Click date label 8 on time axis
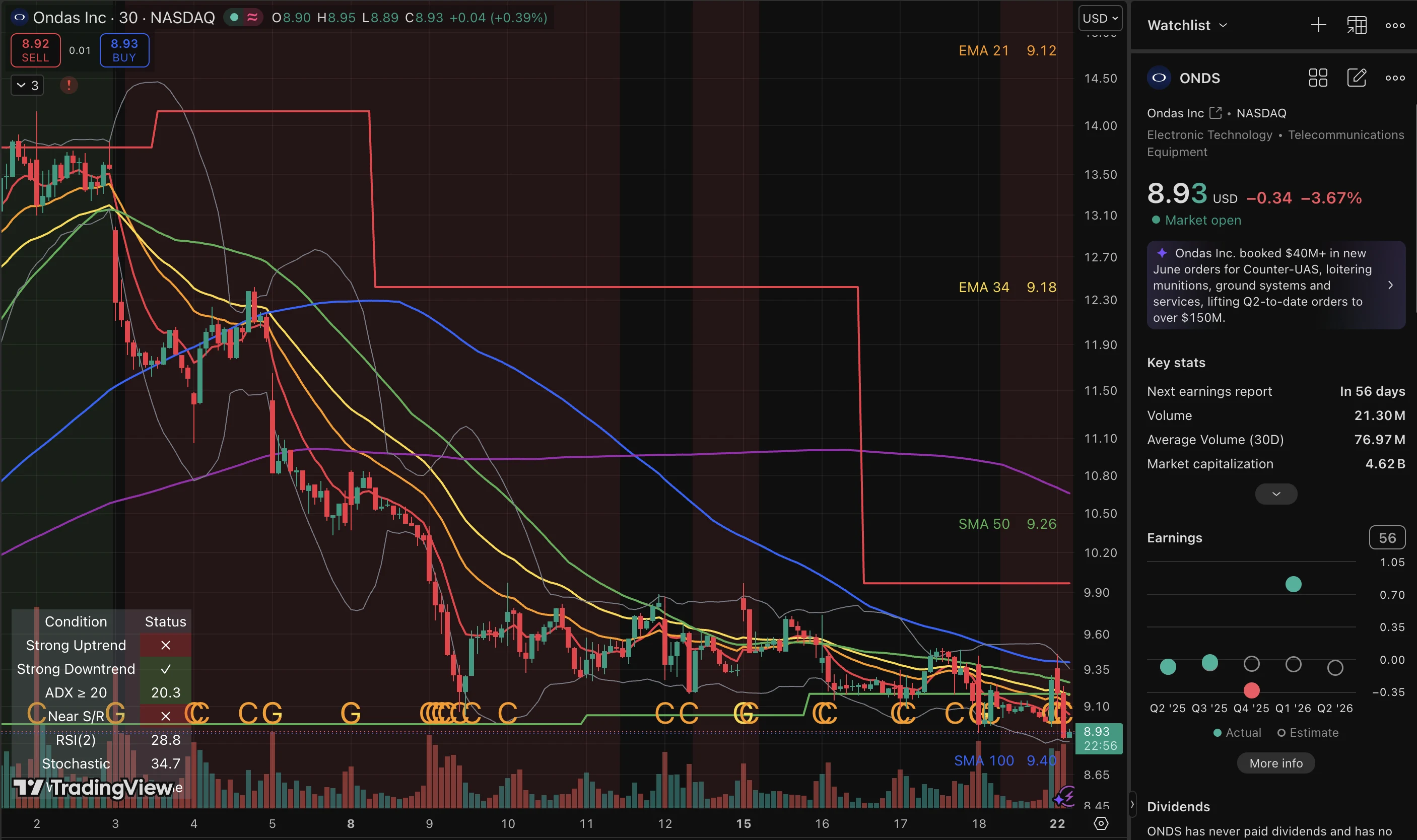 (351, 823)
